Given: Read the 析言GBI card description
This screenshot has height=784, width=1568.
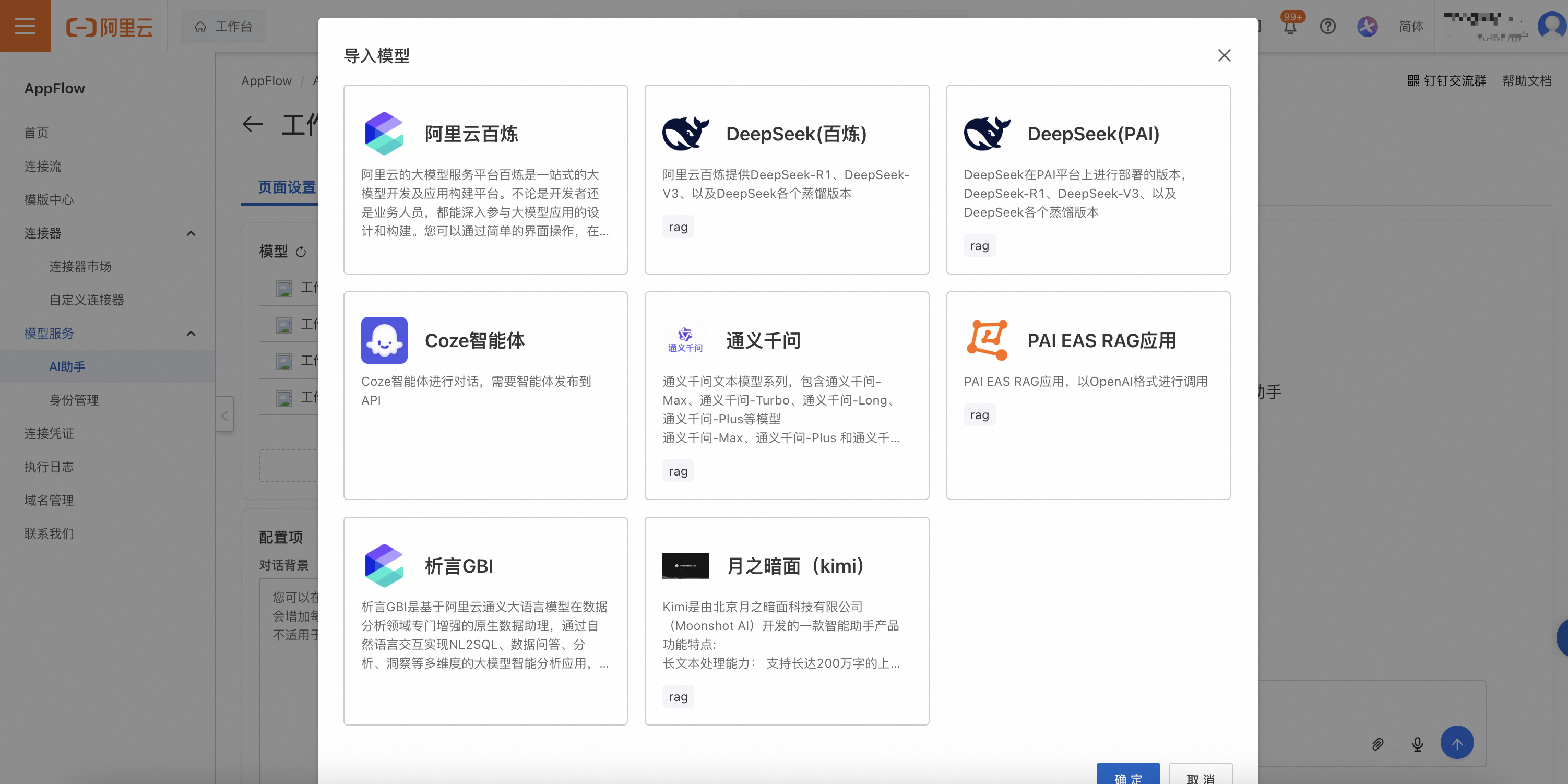Looking at the screenshot, I should (485, 635).
